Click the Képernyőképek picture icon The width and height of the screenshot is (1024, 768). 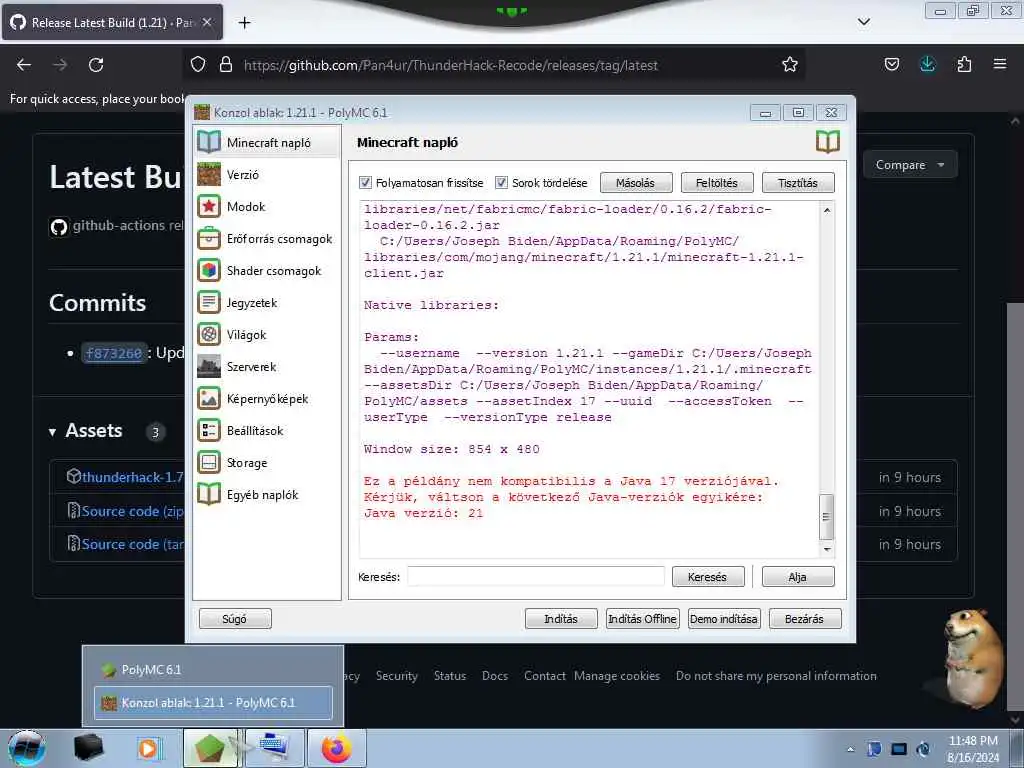click(x=209, y=398)
